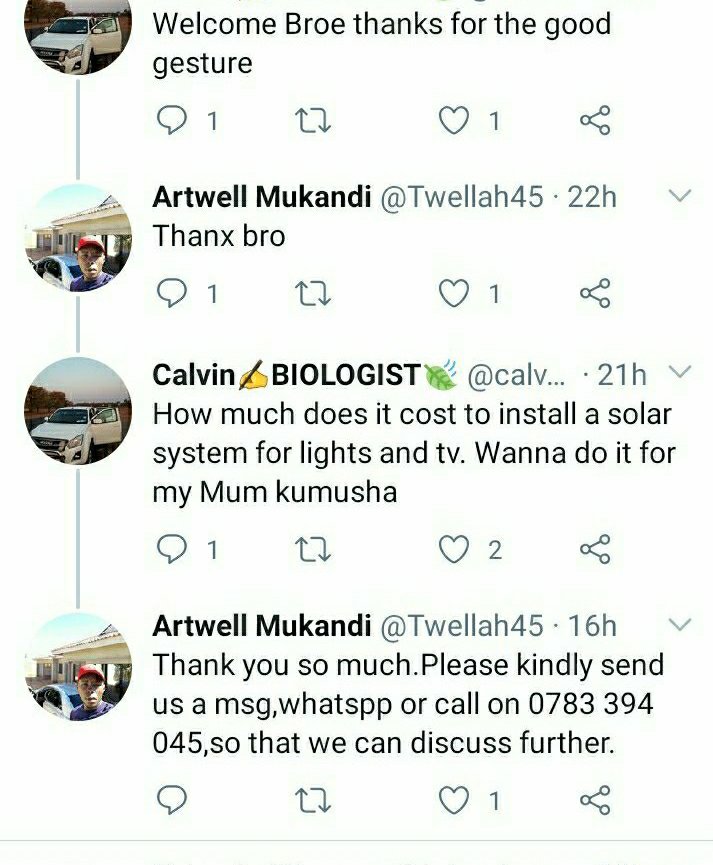
Task: Like Artwell's "Thank you so much" tweet
Action: pos(456,800)
